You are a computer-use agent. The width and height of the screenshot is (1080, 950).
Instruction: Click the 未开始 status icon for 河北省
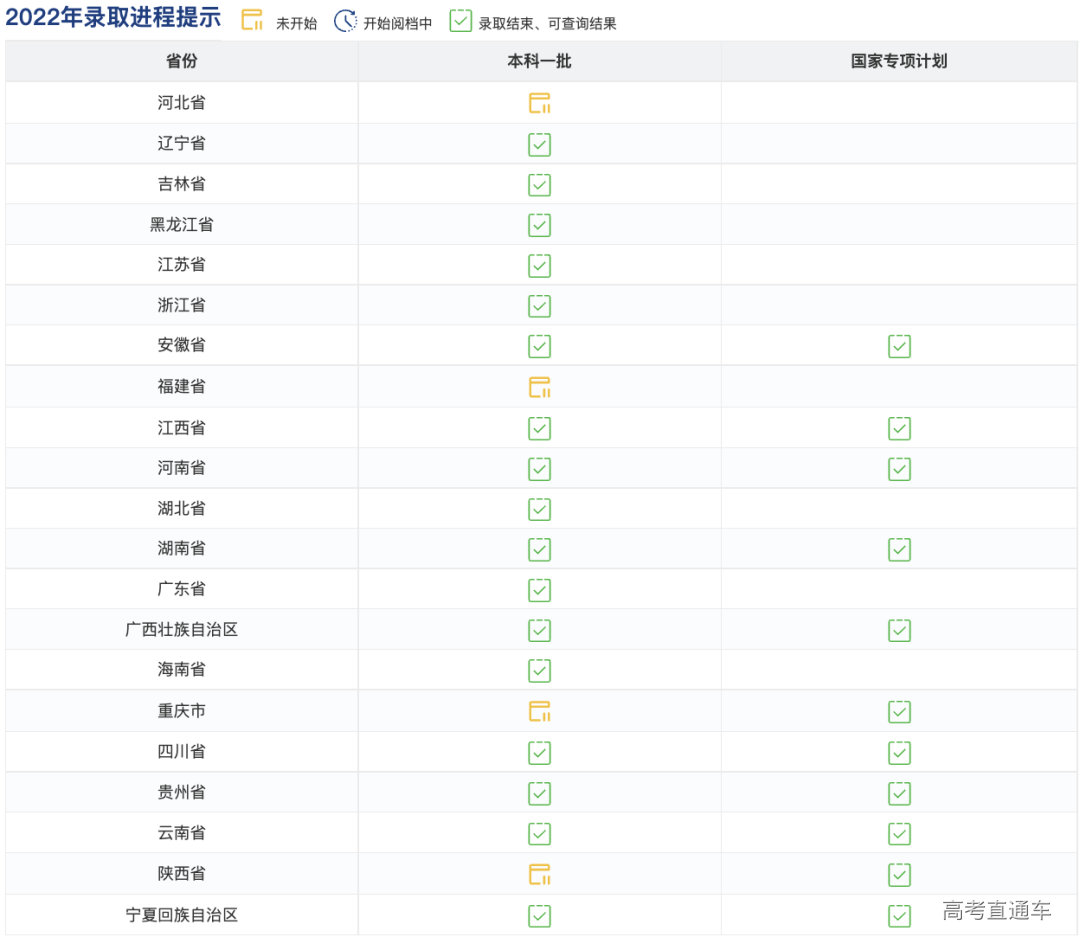539,102
